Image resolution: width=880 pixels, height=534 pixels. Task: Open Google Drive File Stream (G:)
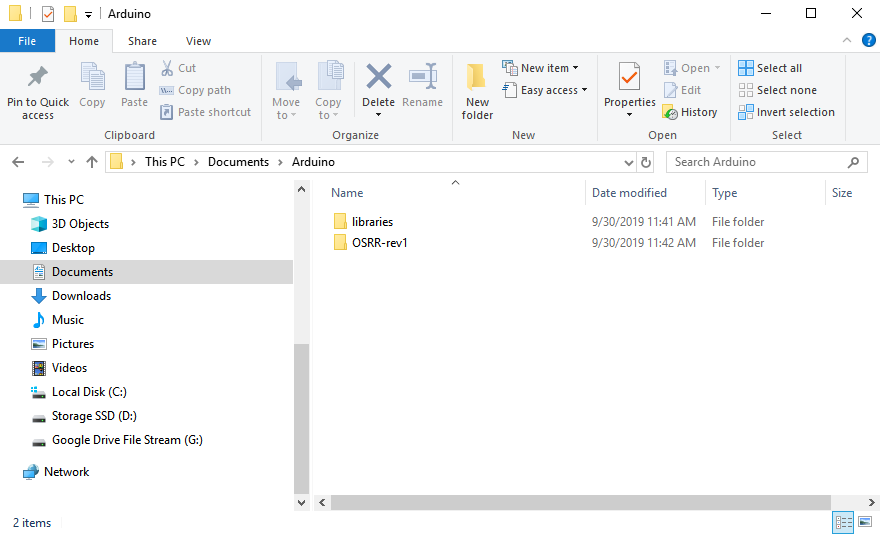[x=117, y=440]
